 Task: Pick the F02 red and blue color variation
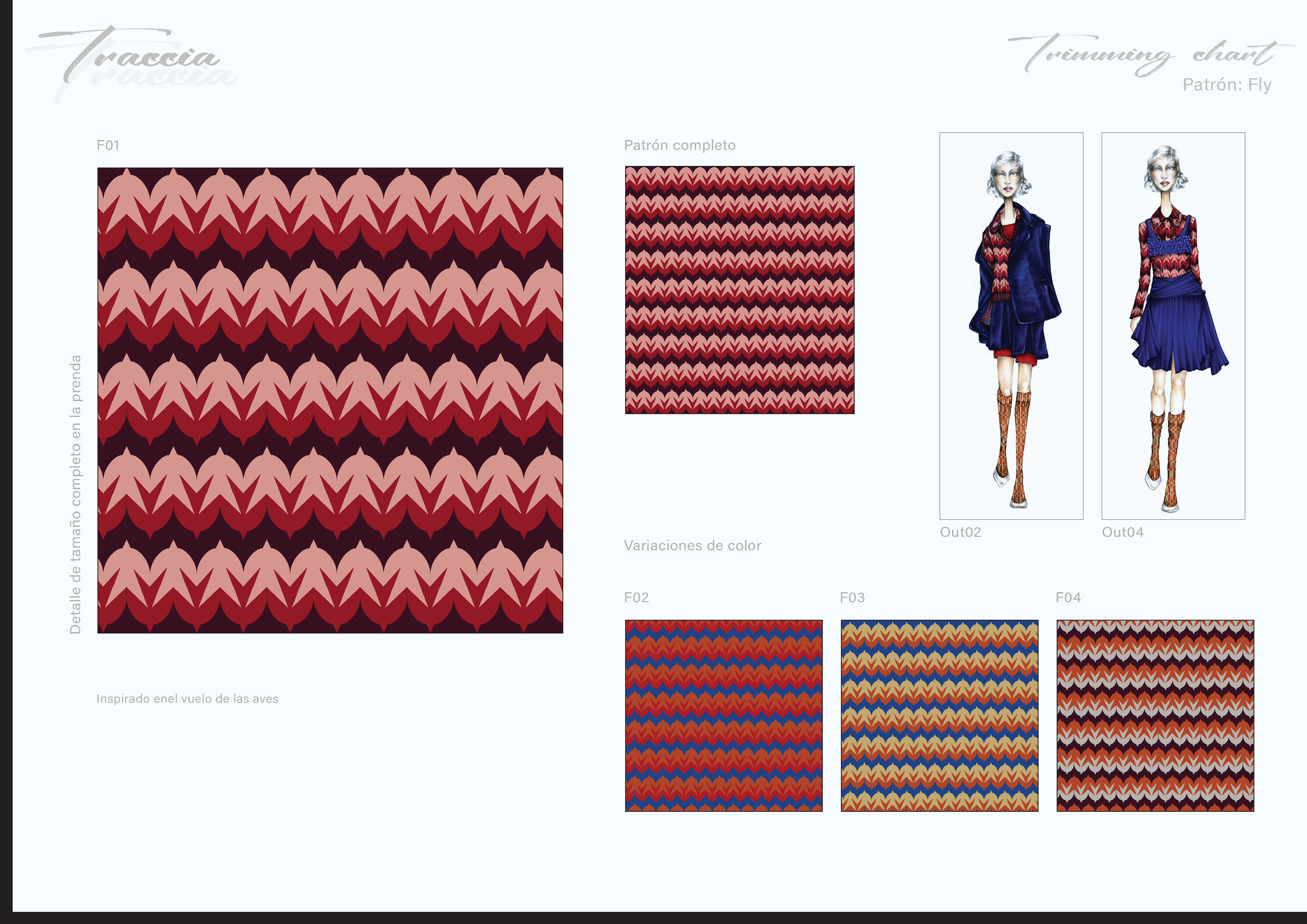[724, 716]
